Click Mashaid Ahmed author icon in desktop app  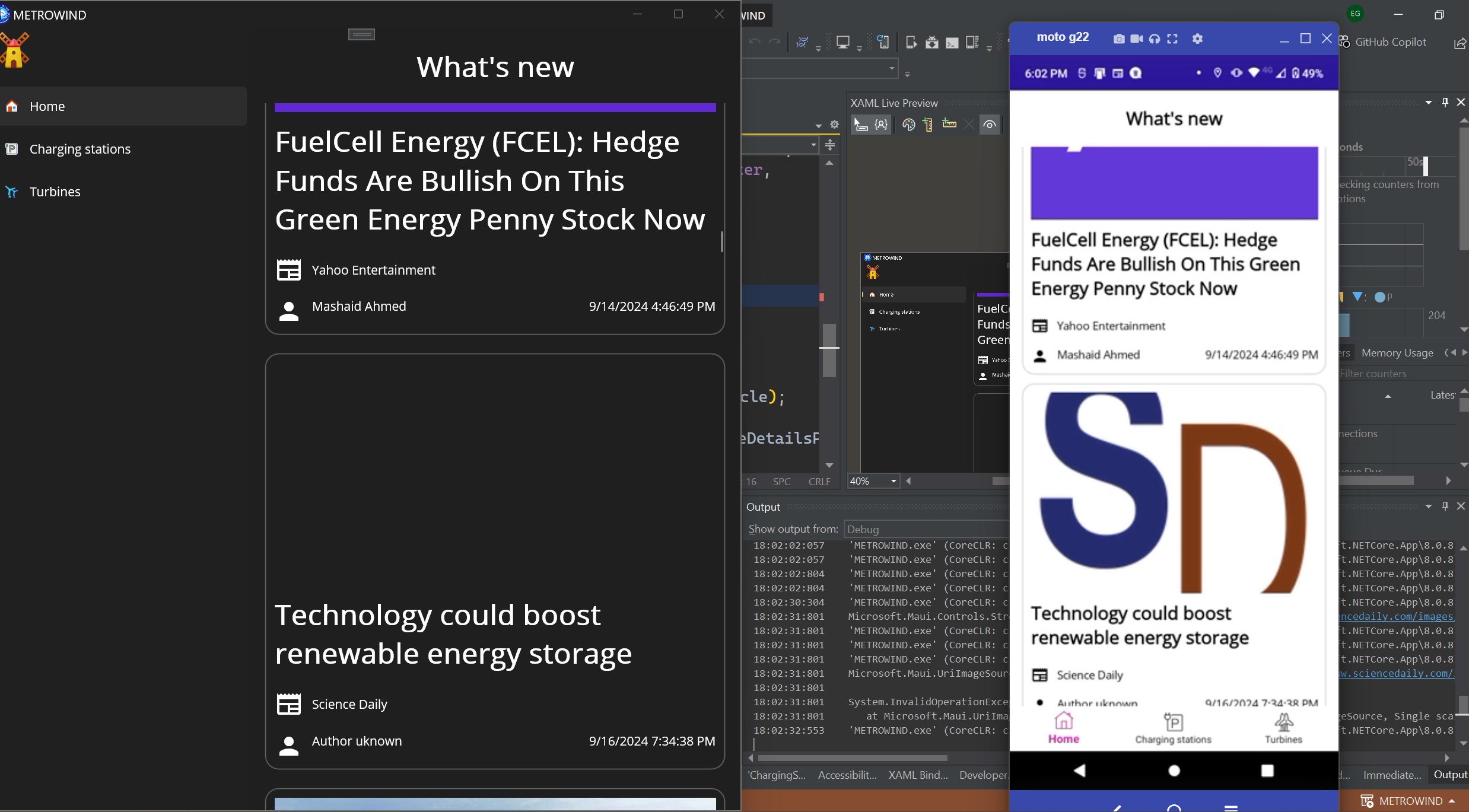(x=289, y=310)
